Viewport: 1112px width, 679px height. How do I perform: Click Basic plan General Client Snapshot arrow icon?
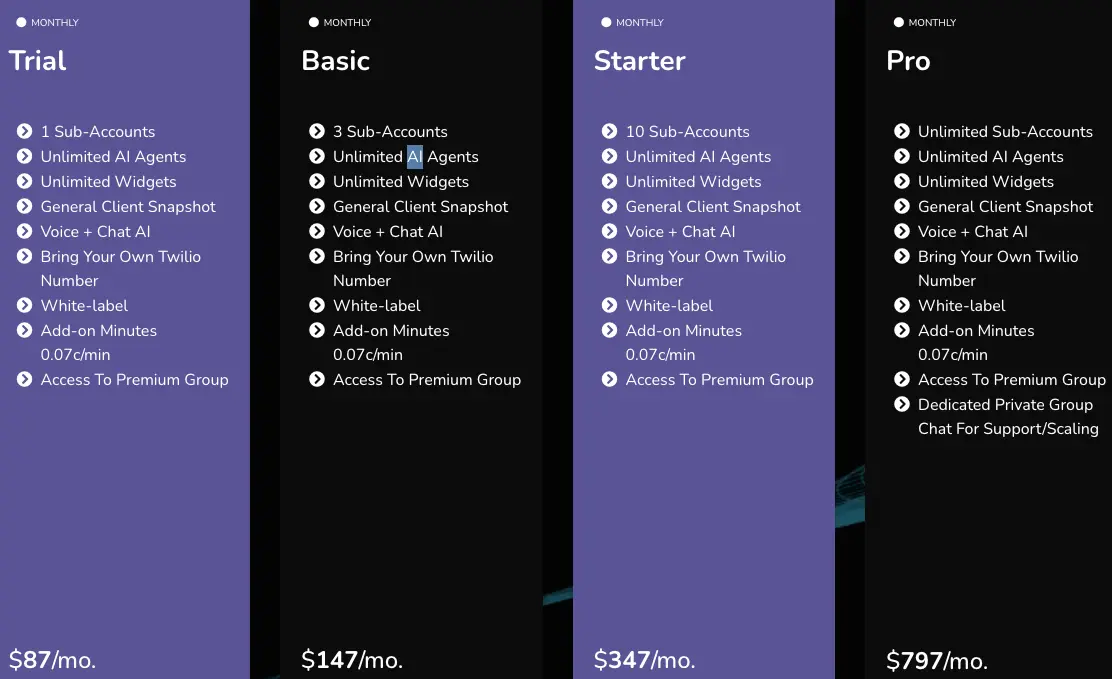coord(317,206)
